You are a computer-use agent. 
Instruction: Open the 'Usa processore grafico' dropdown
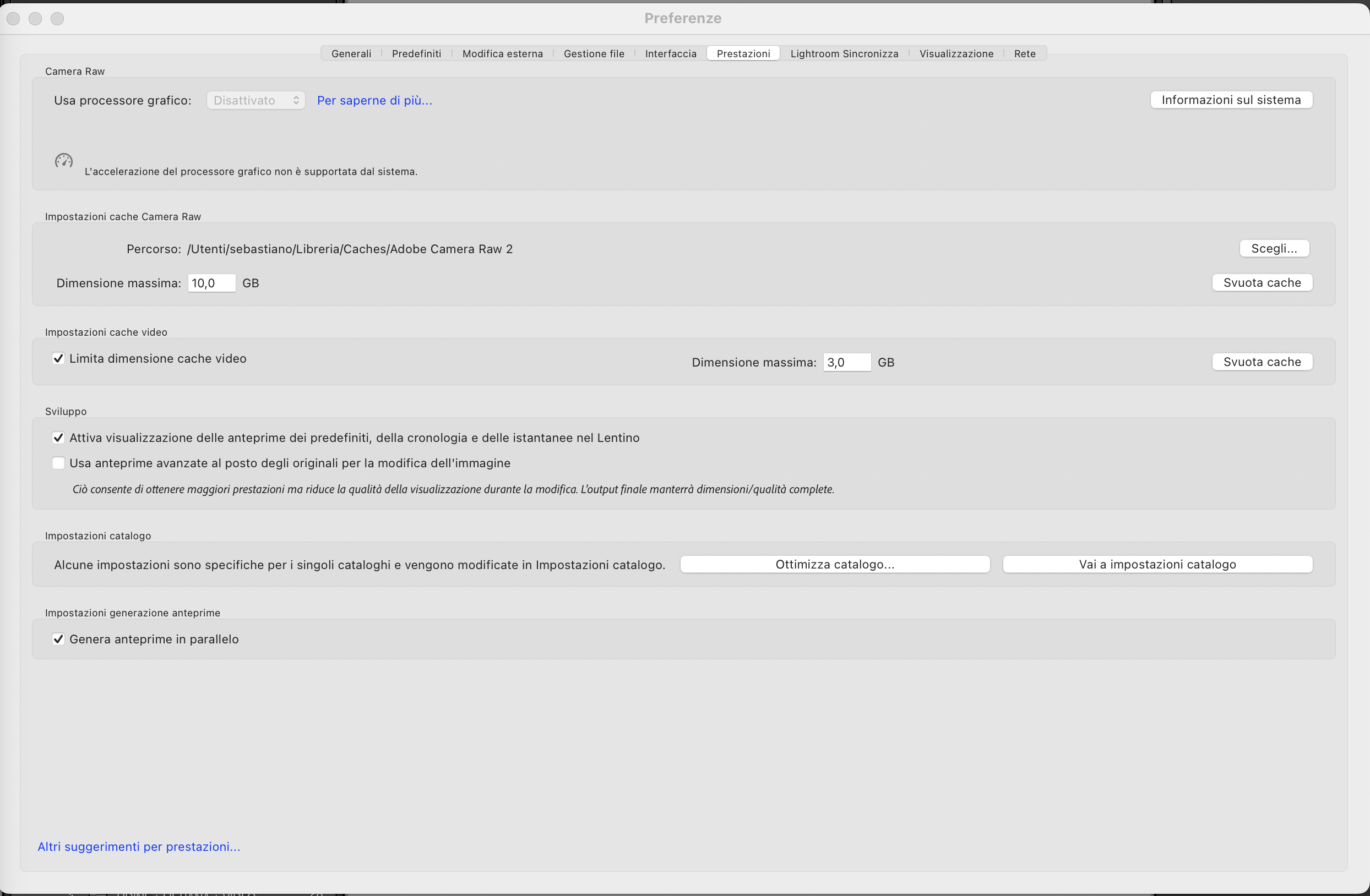pyautogui.click(x=255, y=100)
